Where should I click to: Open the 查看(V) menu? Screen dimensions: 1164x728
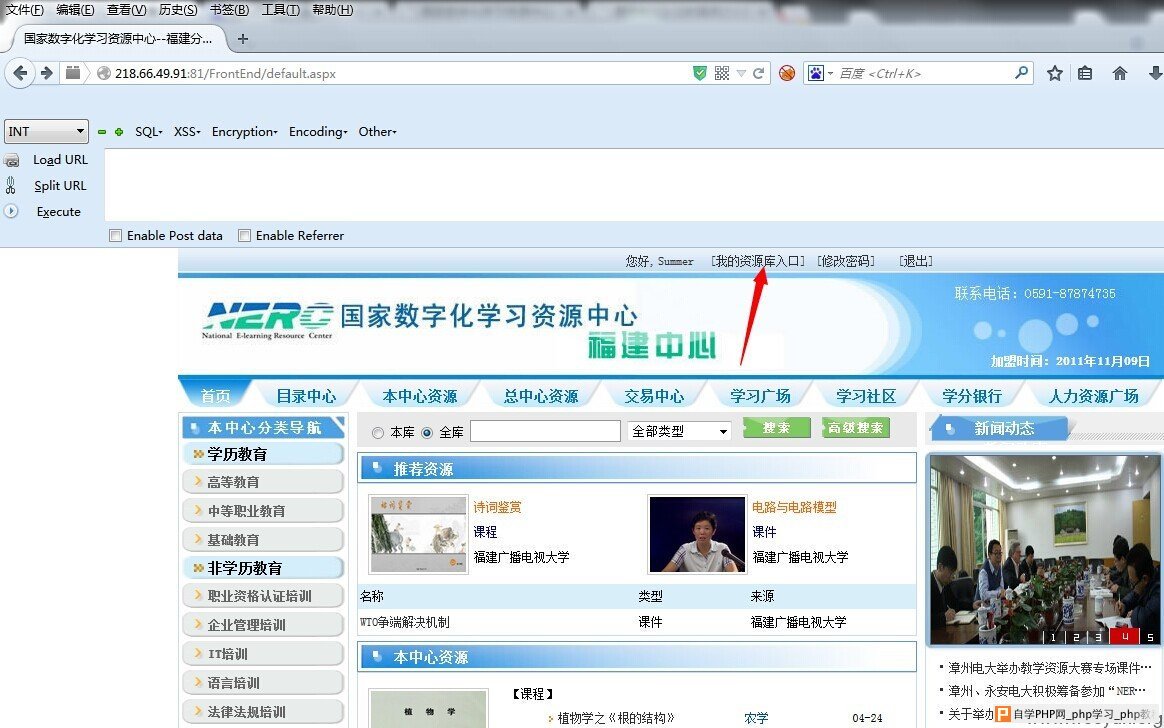pyautogui.click(x=126, y=10)
